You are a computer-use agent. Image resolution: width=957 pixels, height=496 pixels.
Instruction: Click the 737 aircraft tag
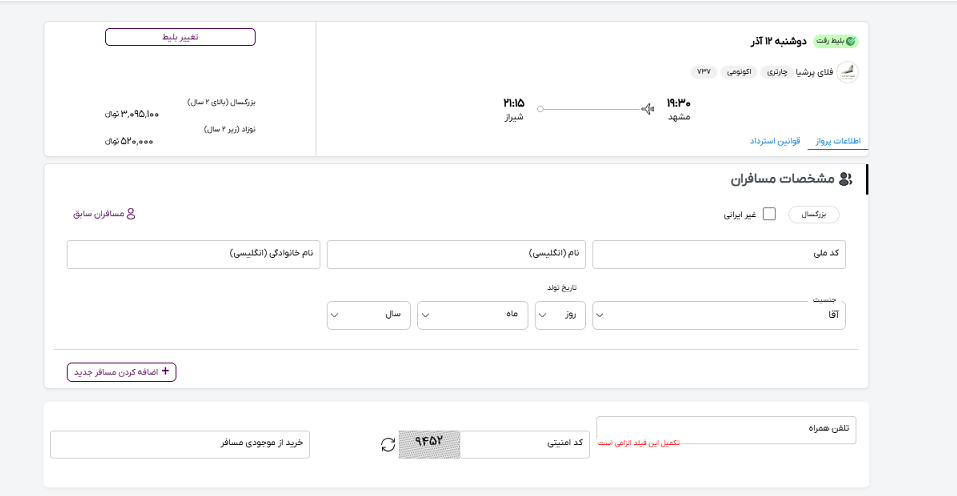704,72
